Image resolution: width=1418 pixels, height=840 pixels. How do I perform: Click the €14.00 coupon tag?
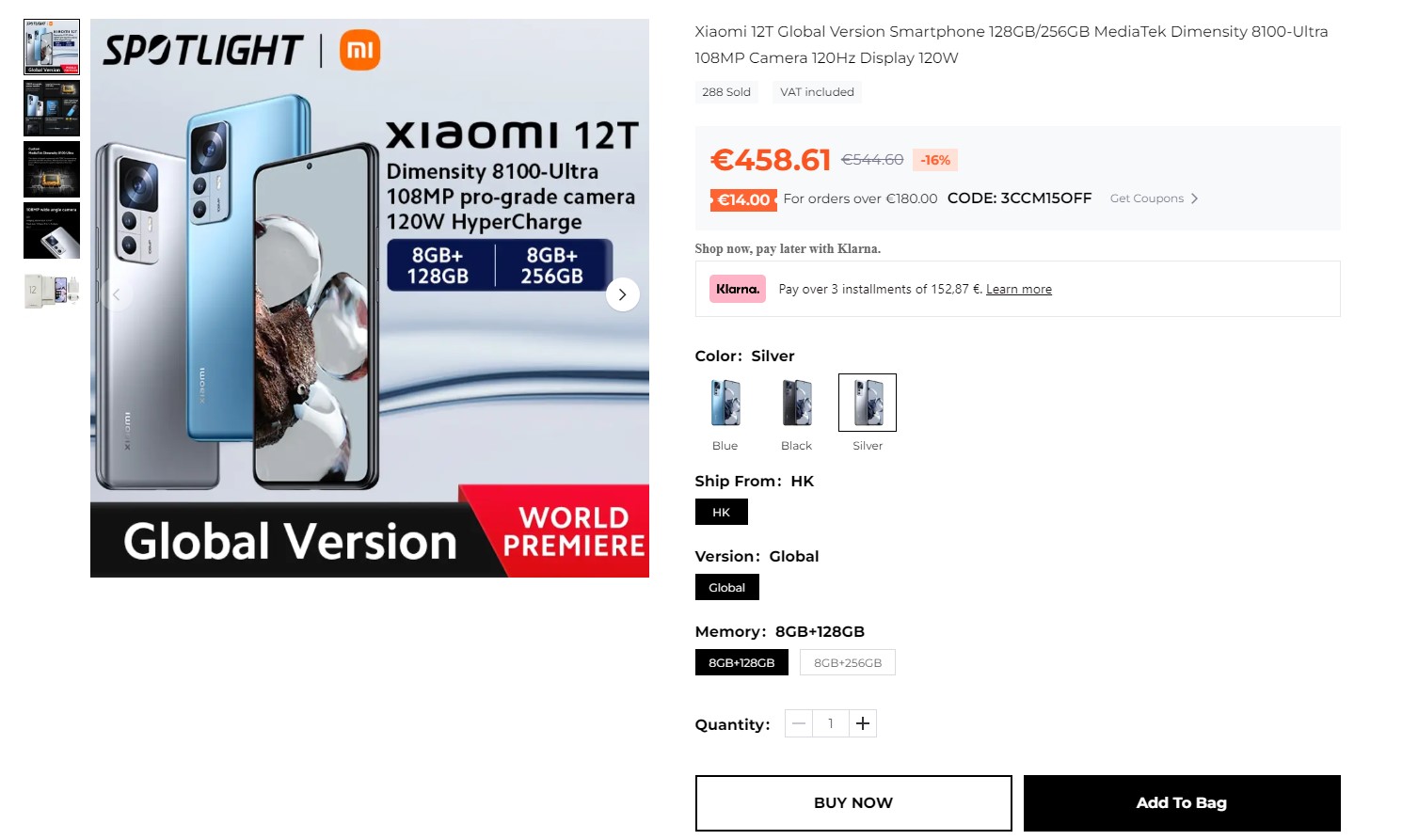743,199
